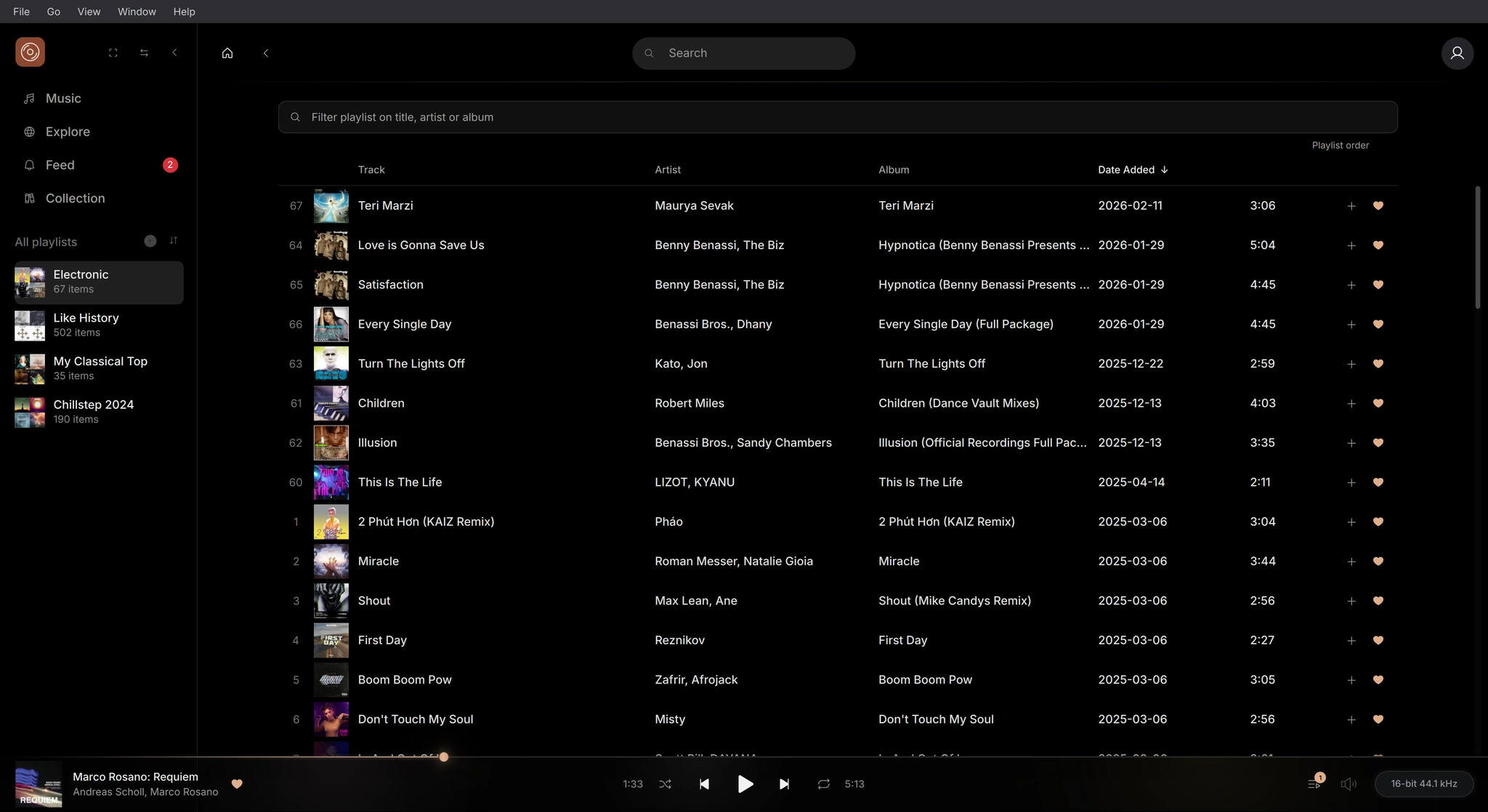Open the Collection section
The image size is (1488, 812).
pyautogui.click(x=75, y=198)
